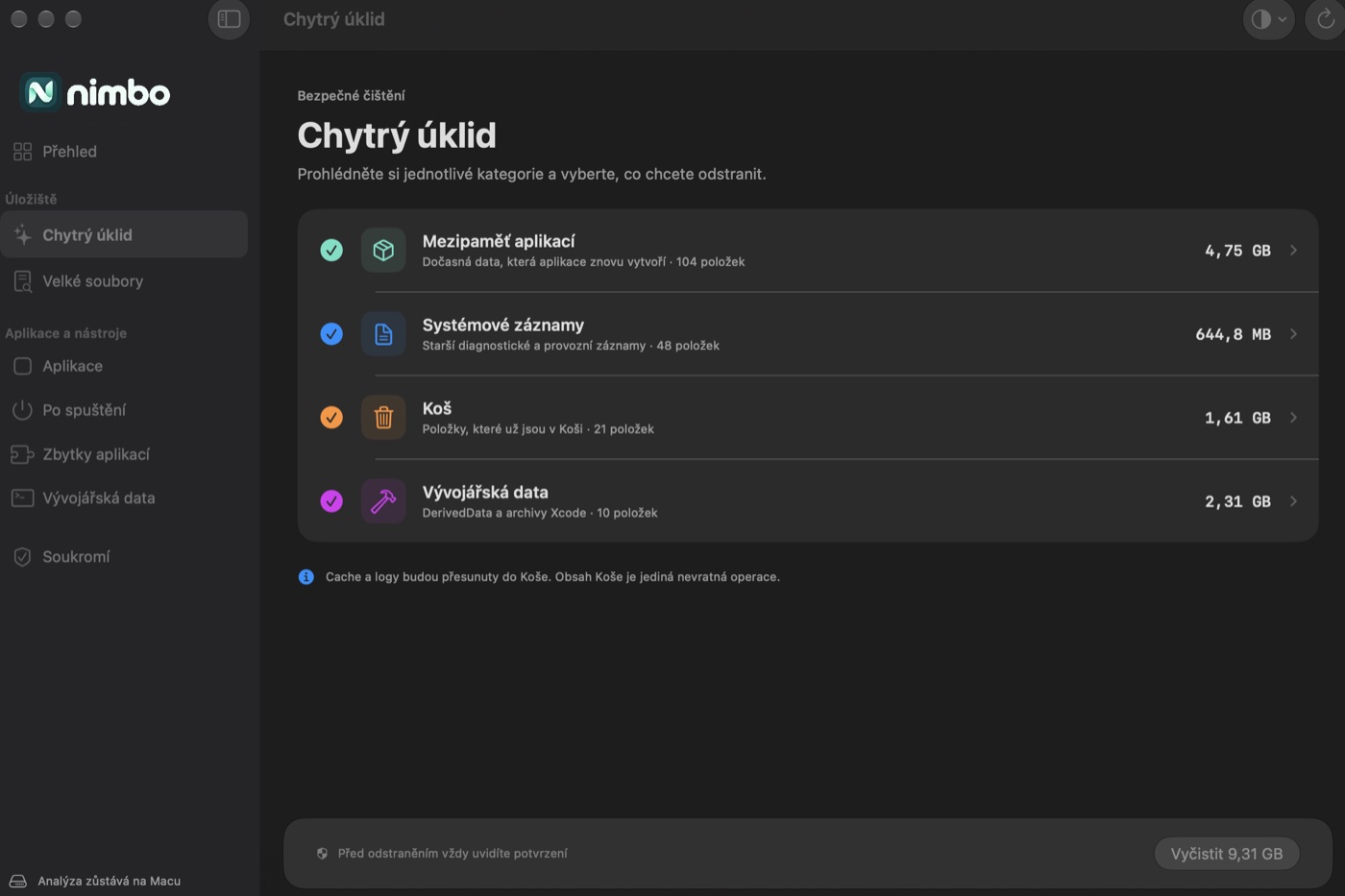Click the Systémové záznamy document icon
1345x896 pixels.
click(x=383, y=334)
